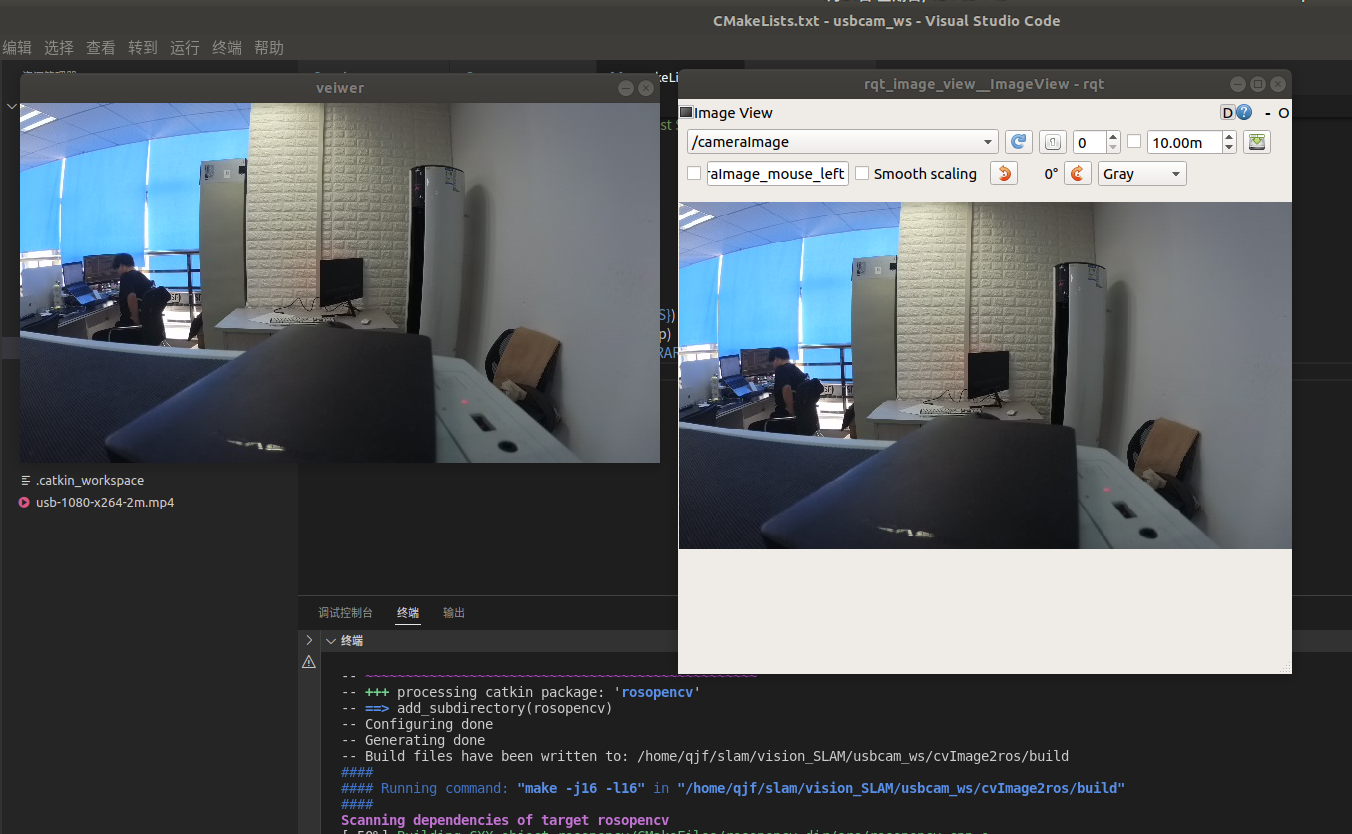Image resolution: width=1352 pixels, height=834 pixels.
Task: Click the warning triangle icon in VS Code terminal
Action: click(x=309, y=662)
